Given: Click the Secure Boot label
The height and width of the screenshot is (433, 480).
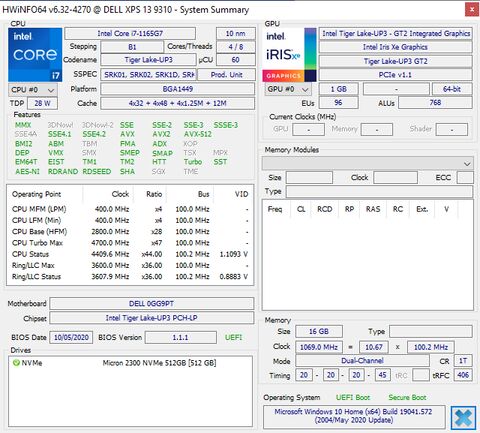Looking at the screenshot, I should coord(407,398).
